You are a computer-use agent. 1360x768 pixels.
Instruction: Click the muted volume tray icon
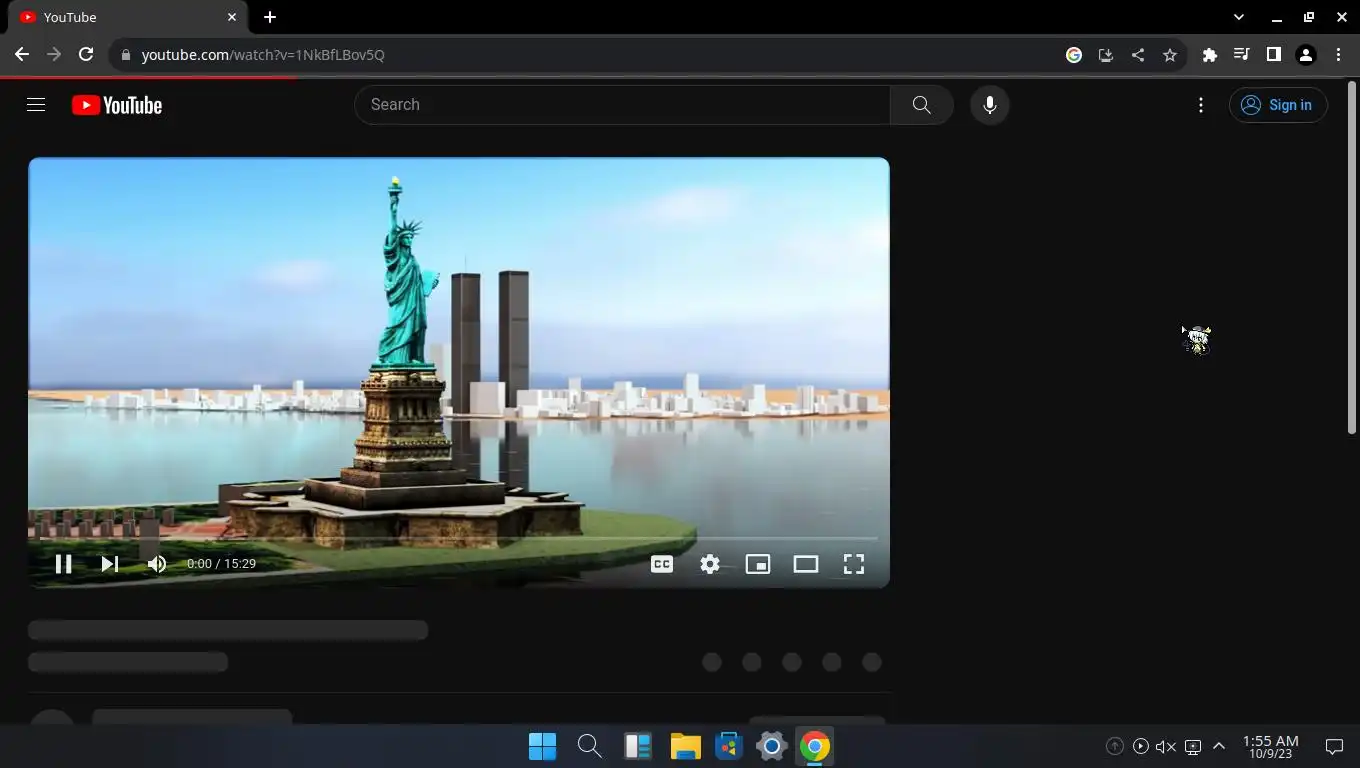coord(1166,746)
